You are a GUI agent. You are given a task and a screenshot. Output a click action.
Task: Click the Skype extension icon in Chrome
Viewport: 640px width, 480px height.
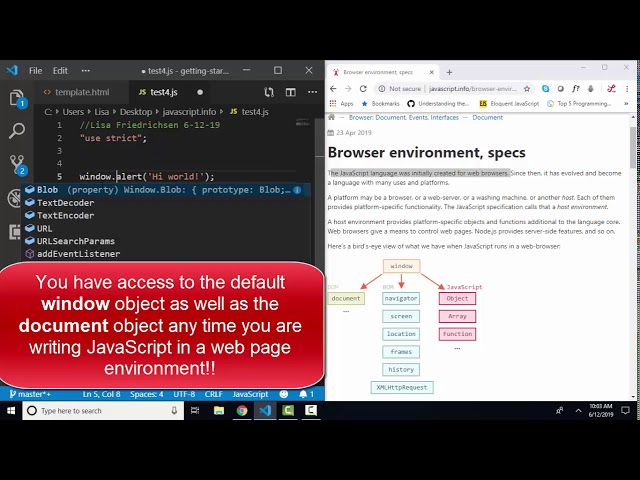pyautogui.click(x=545, y=89)
